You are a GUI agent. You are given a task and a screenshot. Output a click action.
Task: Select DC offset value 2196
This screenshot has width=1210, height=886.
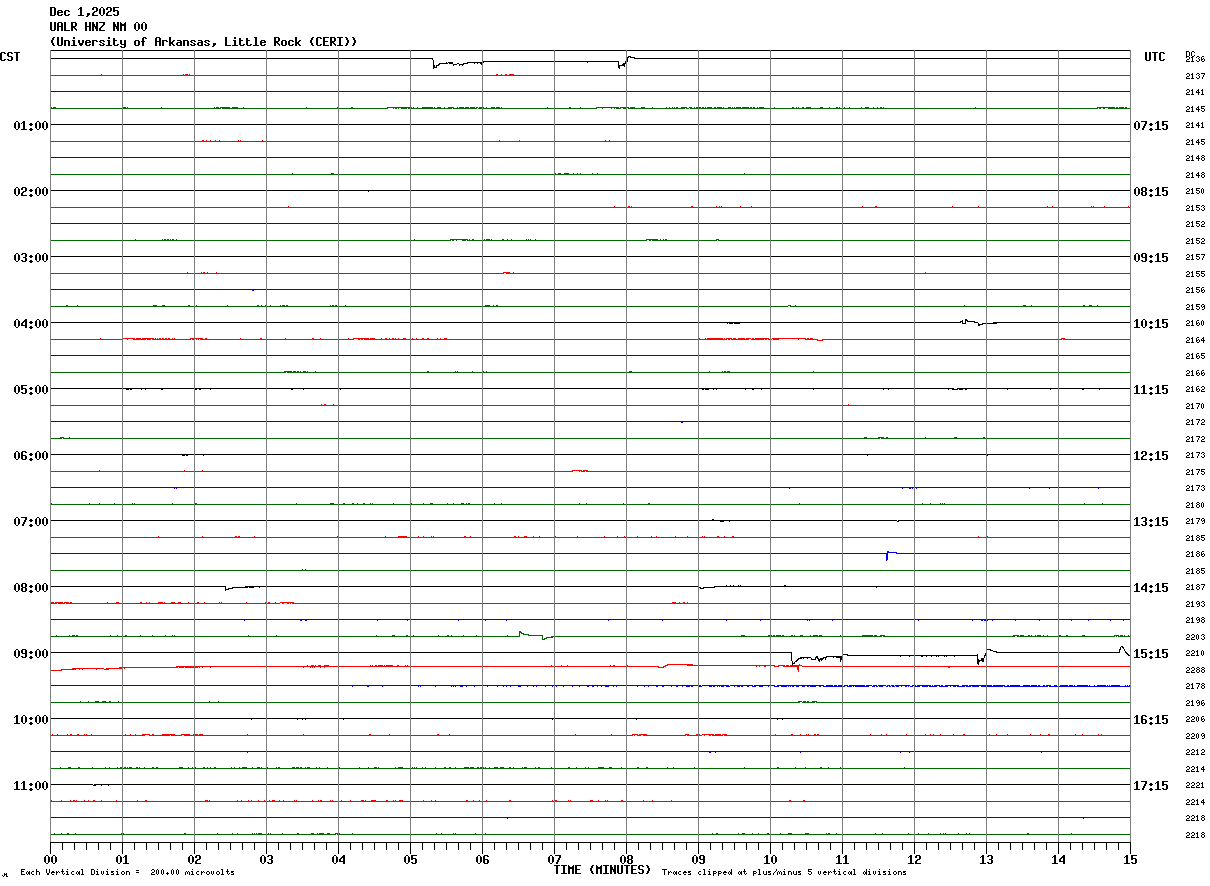pos(1195,703)
